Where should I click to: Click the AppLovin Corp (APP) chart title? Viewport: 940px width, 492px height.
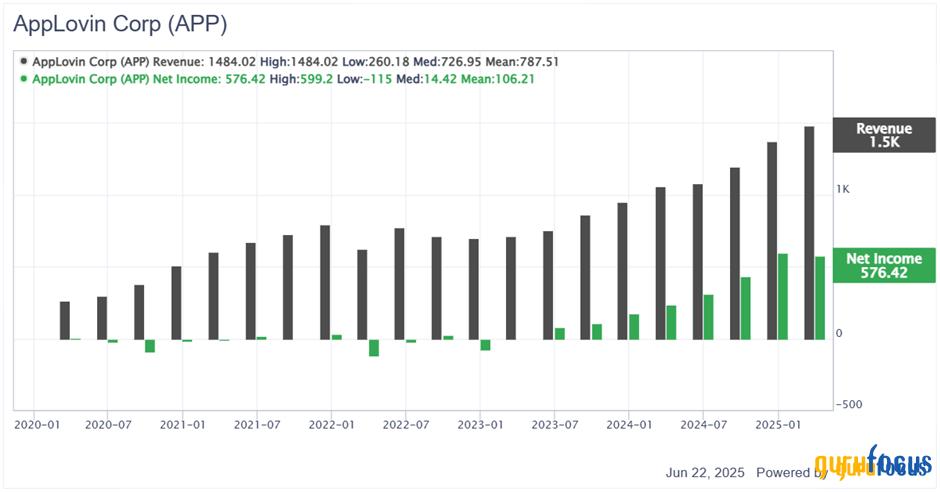(x=120, y=24)
